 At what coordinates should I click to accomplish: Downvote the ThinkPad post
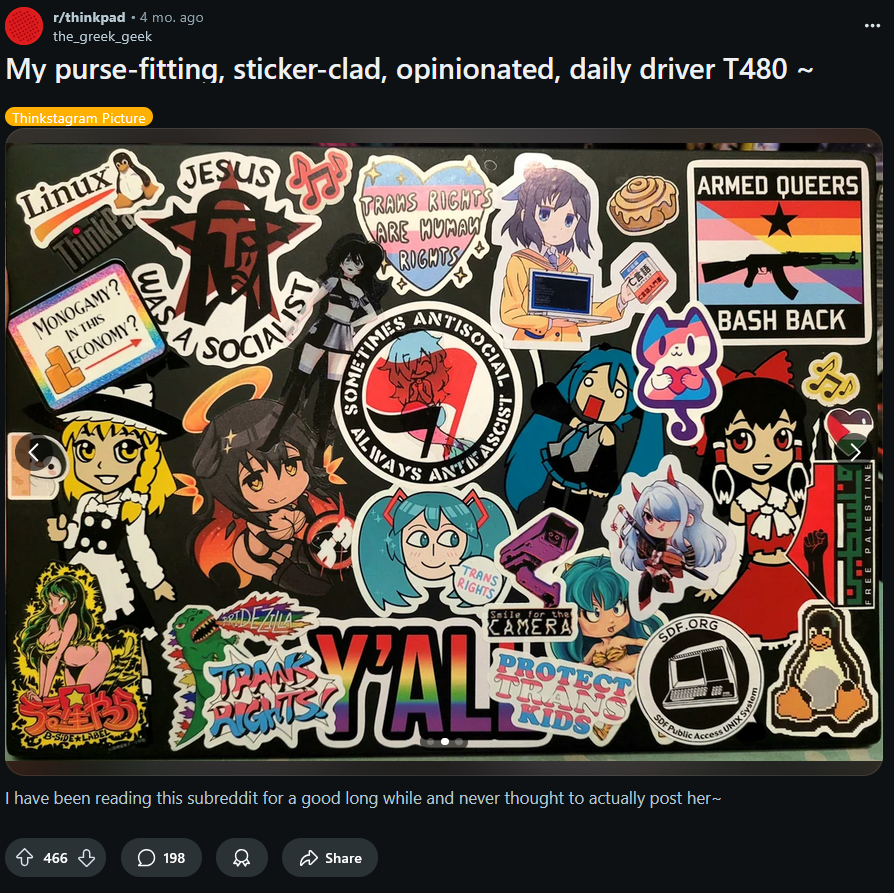tap(87, 857)
